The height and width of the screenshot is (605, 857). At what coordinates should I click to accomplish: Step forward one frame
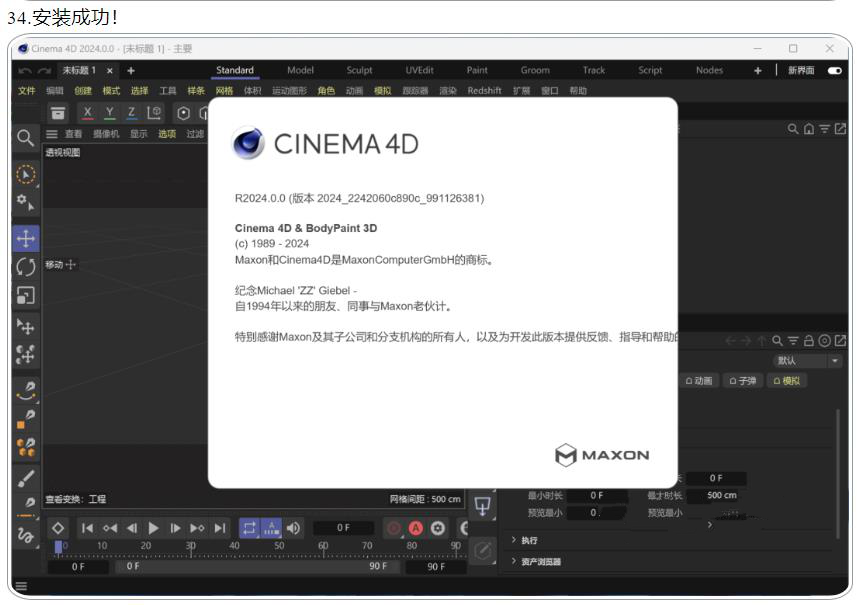(x=175, y=528)
